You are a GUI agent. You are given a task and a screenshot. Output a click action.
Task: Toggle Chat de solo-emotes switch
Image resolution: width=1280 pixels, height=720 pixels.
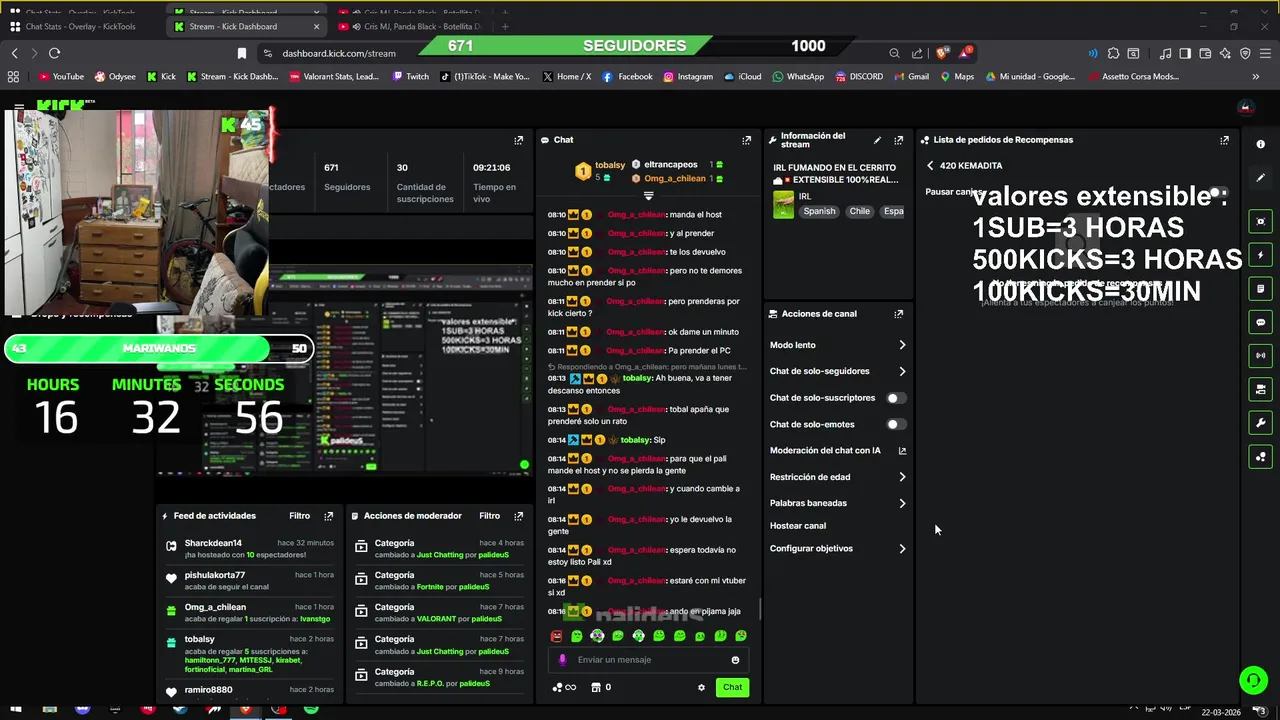point(896,424)
